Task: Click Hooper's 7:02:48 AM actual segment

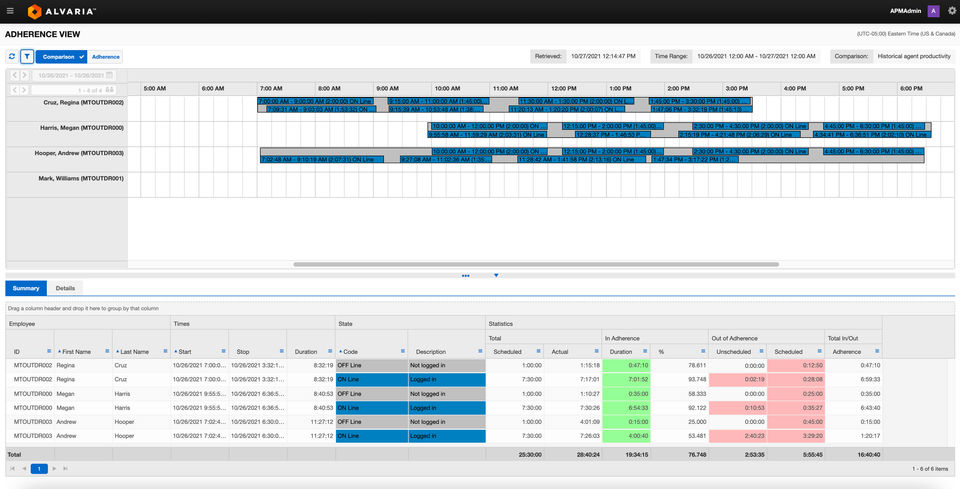Action: point(322,159)
